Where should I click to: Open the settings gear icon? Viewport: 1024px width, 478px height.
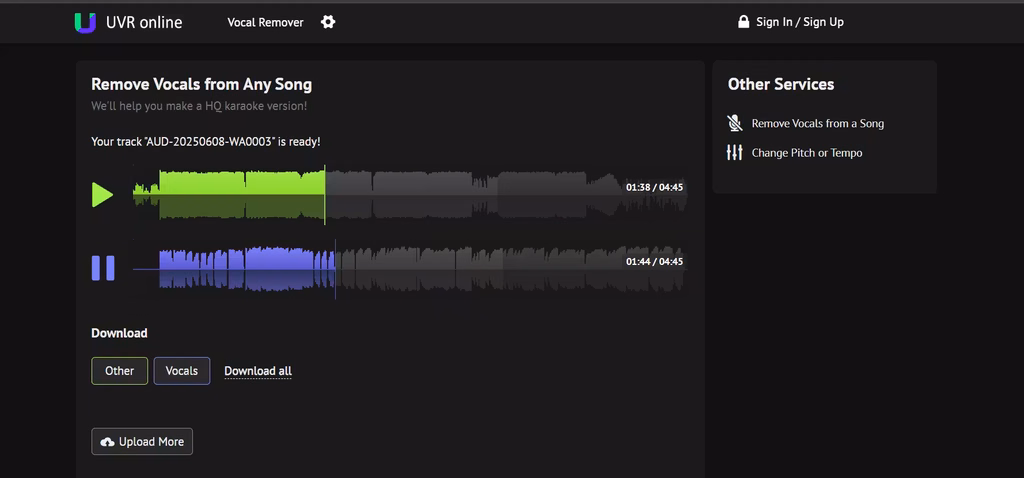[328, 22]
